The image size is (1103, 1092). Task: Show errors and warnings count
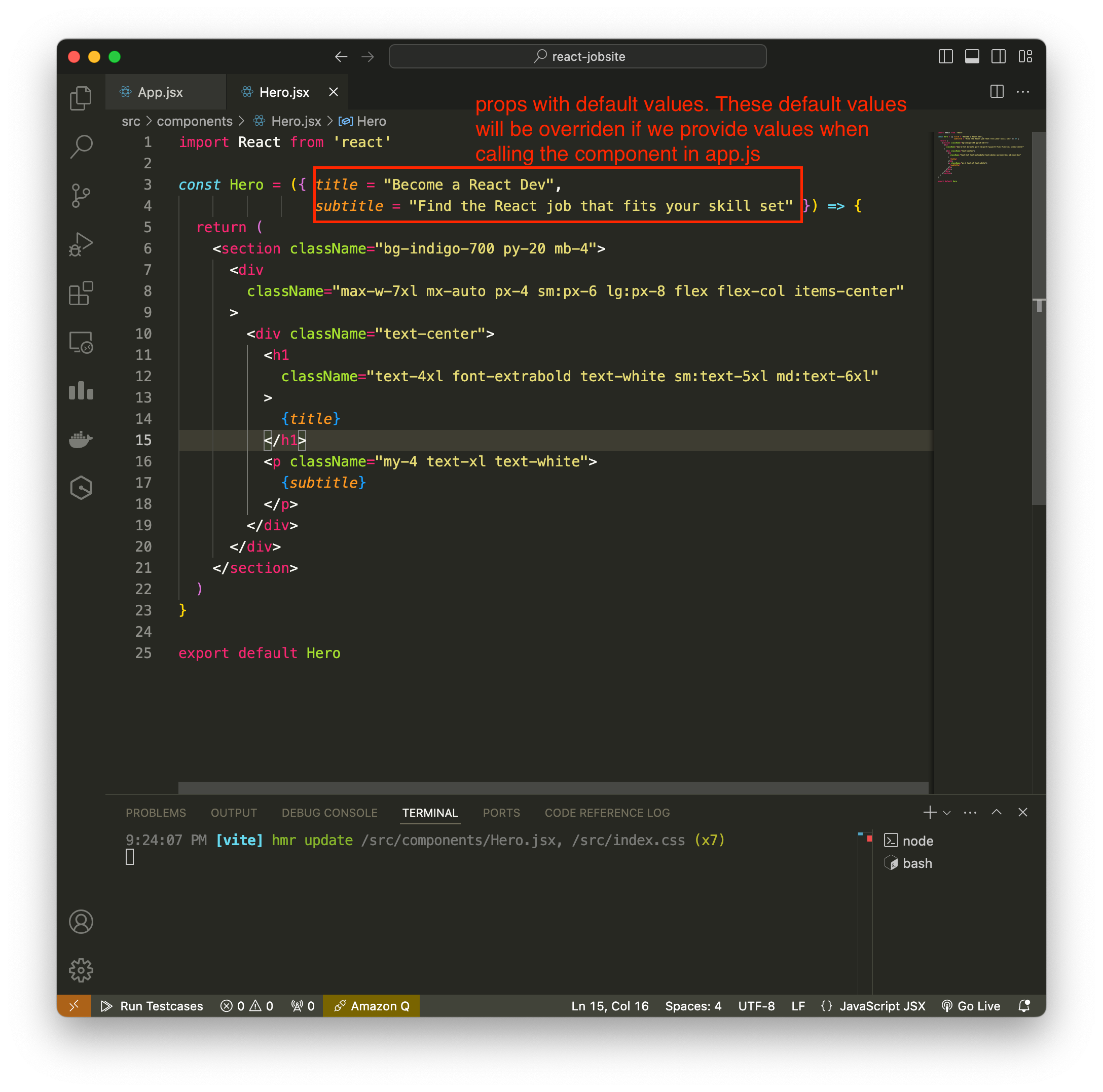click(x=247, y=1006)
